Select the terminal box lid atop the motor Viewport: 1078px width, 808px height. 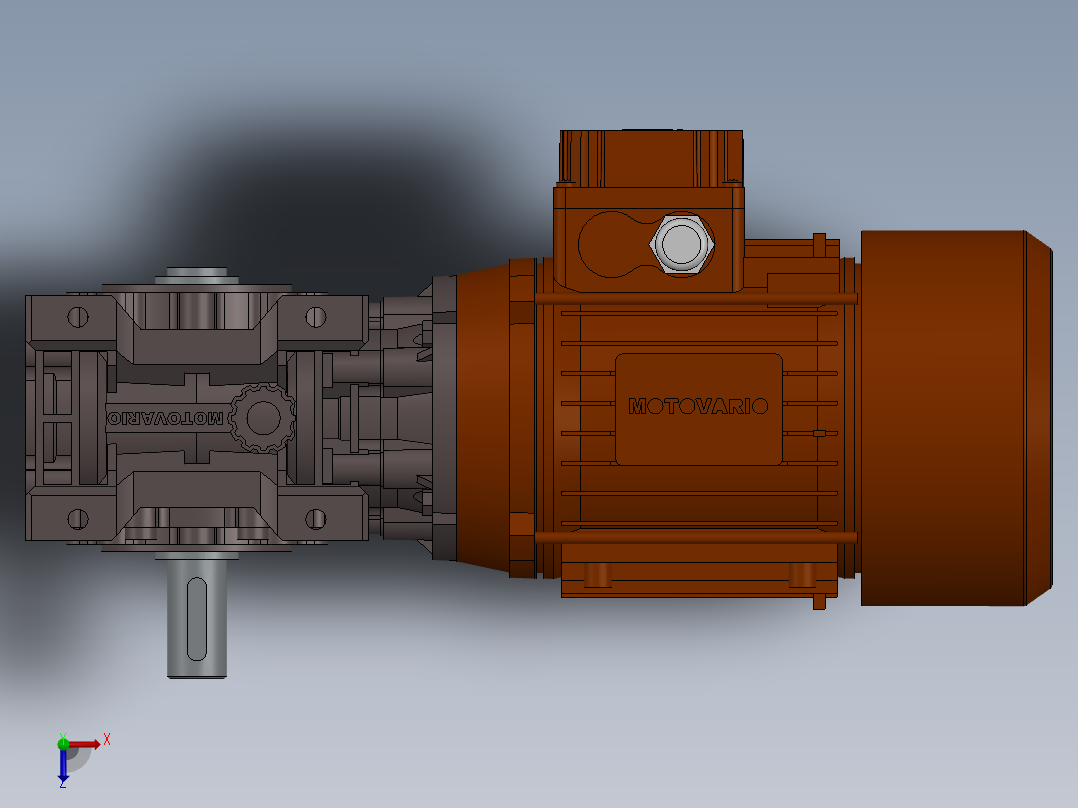pyautogui.click(x=651, y=158)
